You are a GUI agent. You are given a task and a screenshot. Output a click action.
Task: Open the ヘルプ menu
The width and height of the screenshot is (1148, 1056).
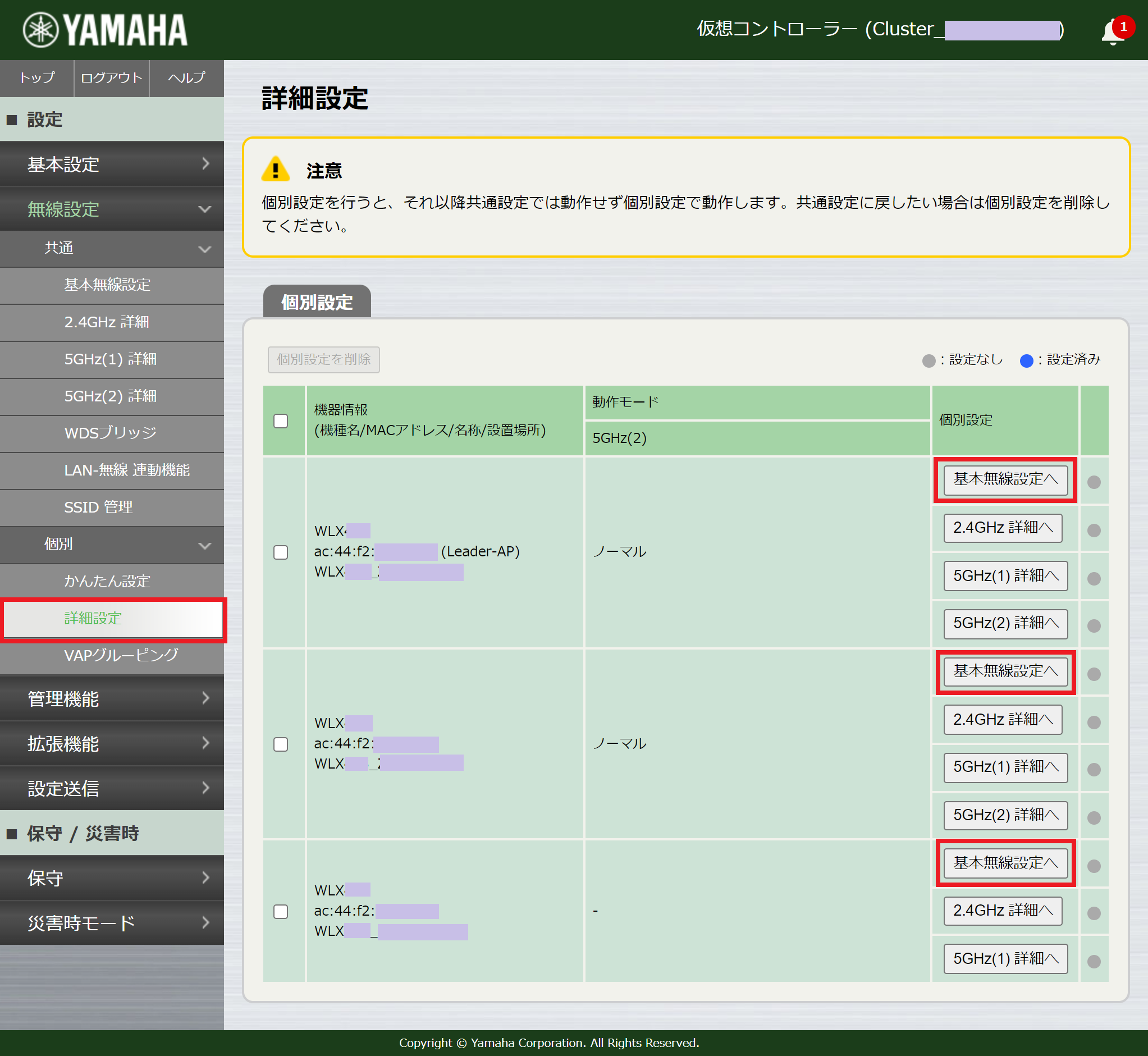(x=185, y=78)
